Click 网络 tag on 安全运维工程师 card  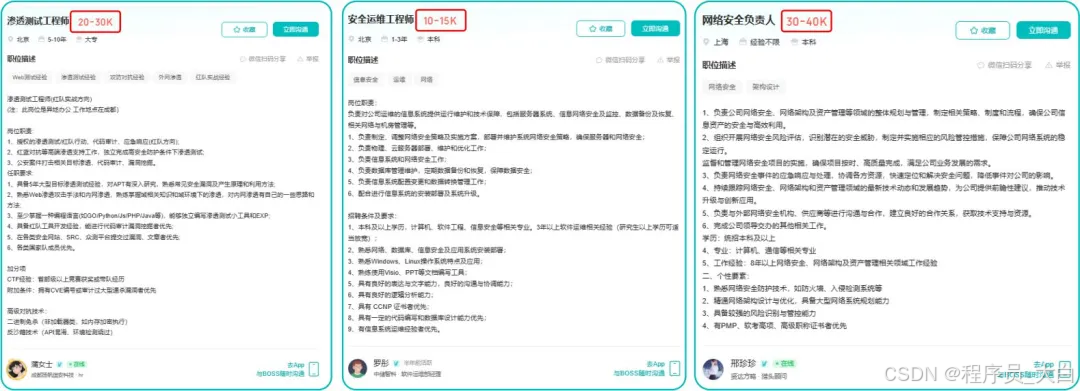tap(426, 80)
